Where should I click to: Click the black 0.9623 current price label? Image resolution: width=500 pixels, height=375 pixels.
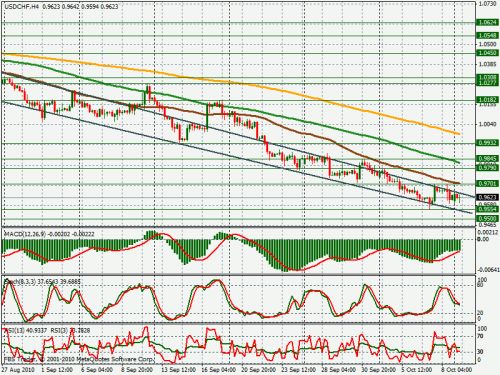click(x=487, y=197)
